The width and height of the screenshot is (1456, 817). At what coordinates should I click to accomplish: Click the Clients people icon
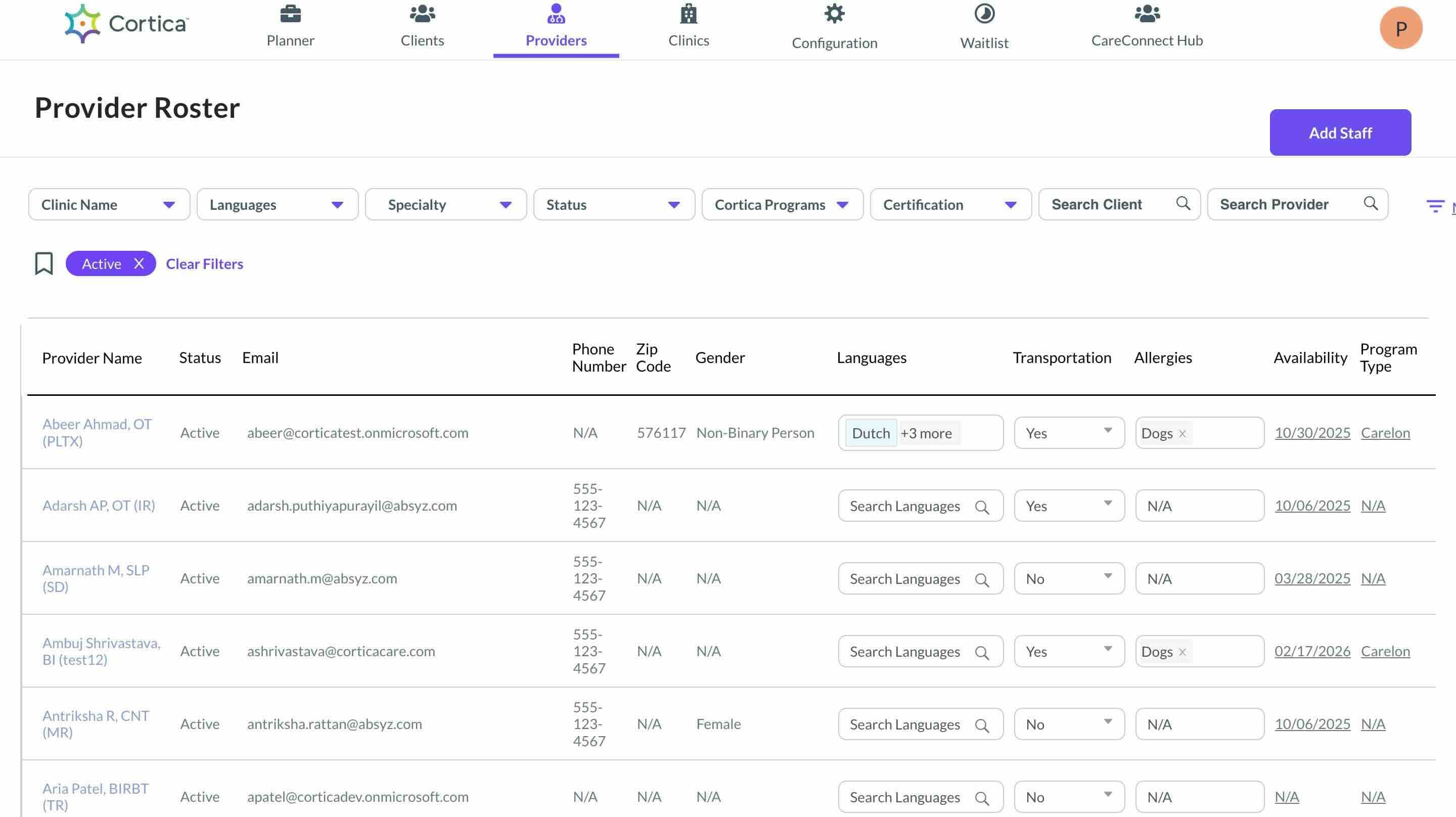[422, 14]
